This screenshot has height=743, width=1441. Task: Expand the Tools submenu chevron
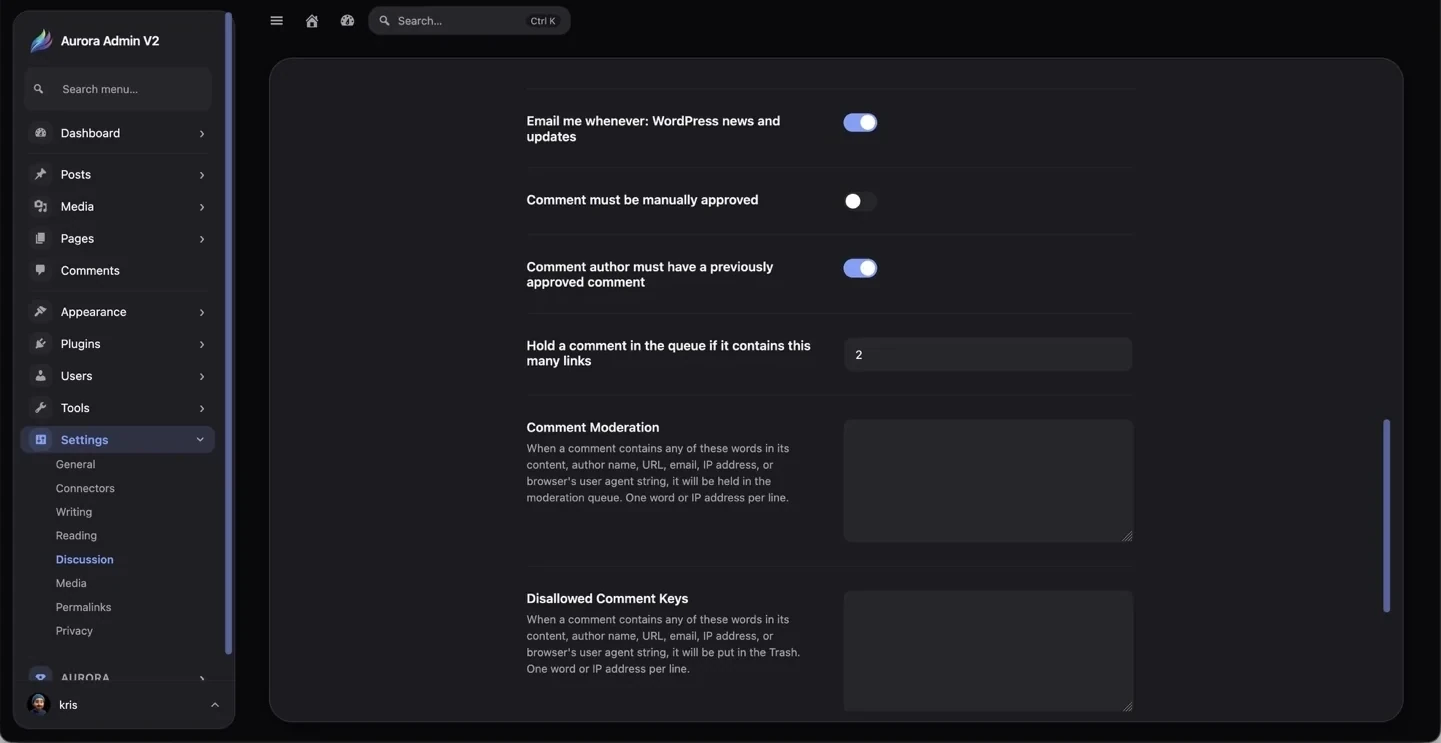[202, 408]
